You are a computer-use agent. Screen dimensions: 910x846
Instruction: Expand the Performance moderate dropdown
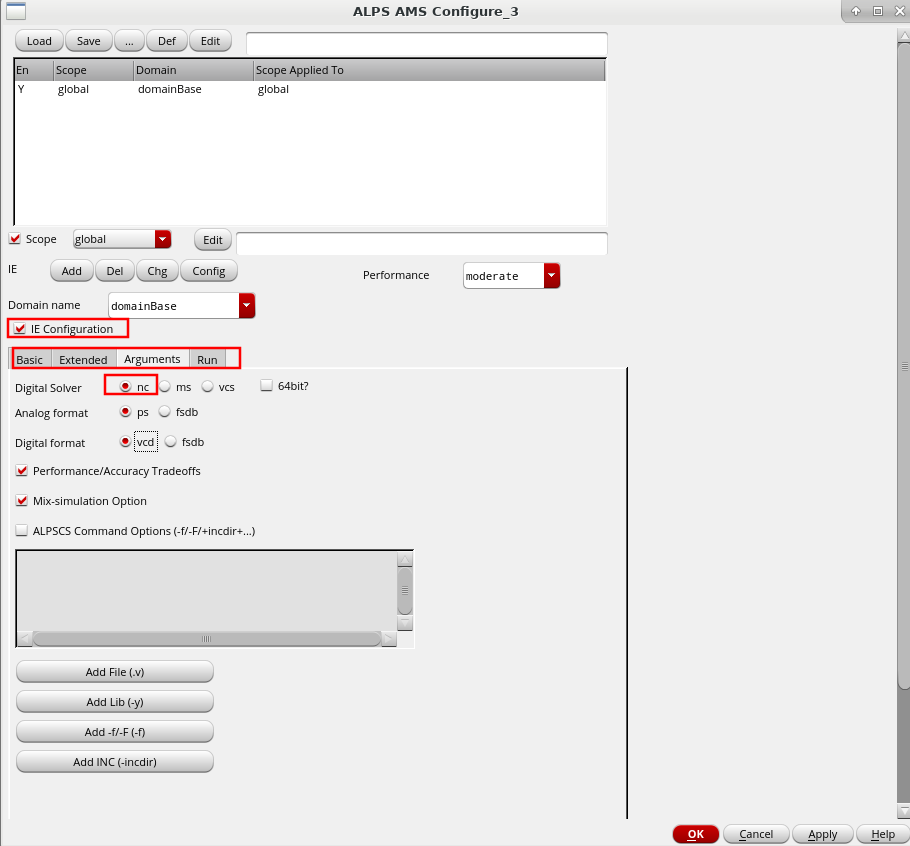(552, 276)
